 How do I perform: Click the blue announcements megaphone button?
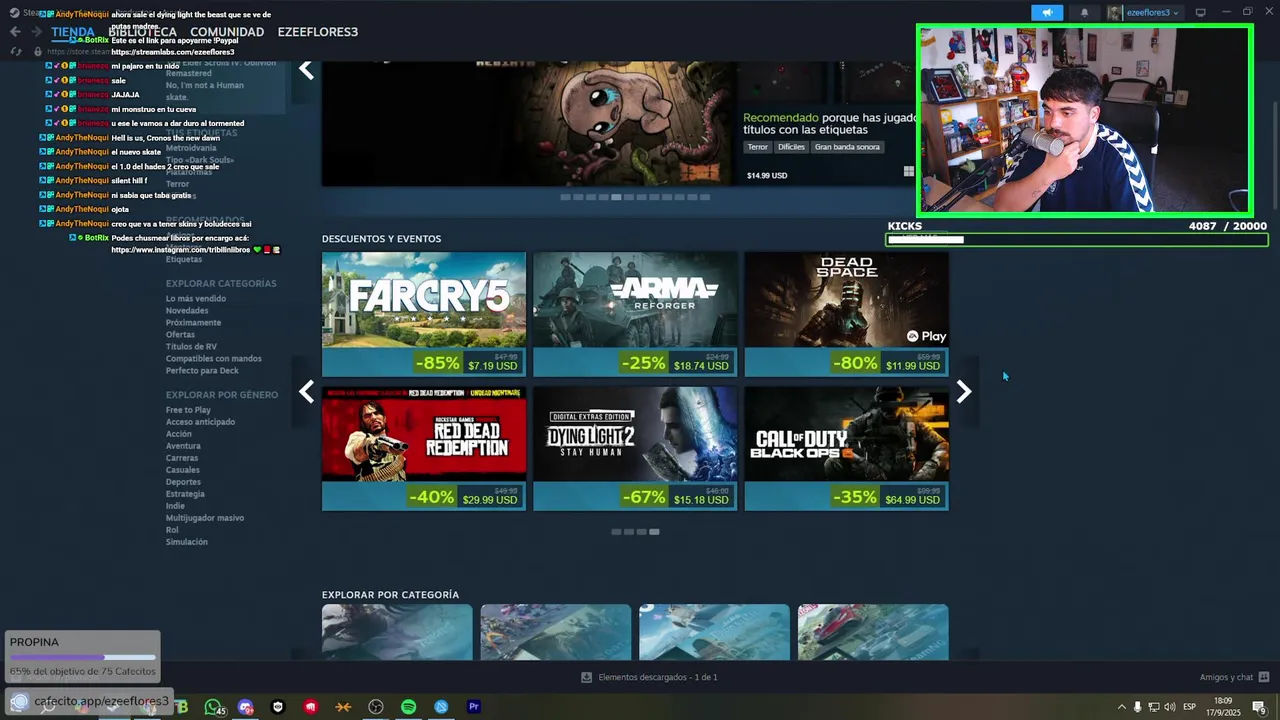tap(1047, 13)
